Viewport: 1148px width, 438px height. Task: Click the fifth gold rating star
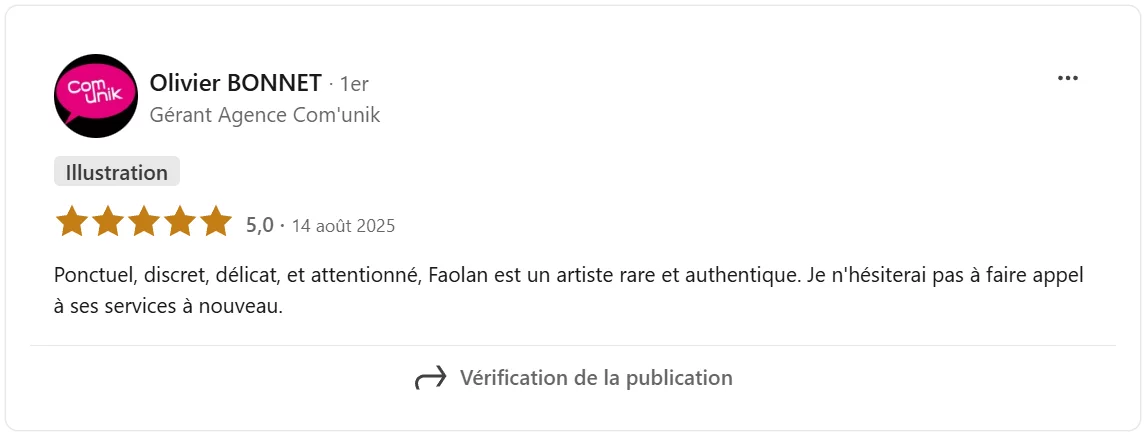[x=215, y=222]
